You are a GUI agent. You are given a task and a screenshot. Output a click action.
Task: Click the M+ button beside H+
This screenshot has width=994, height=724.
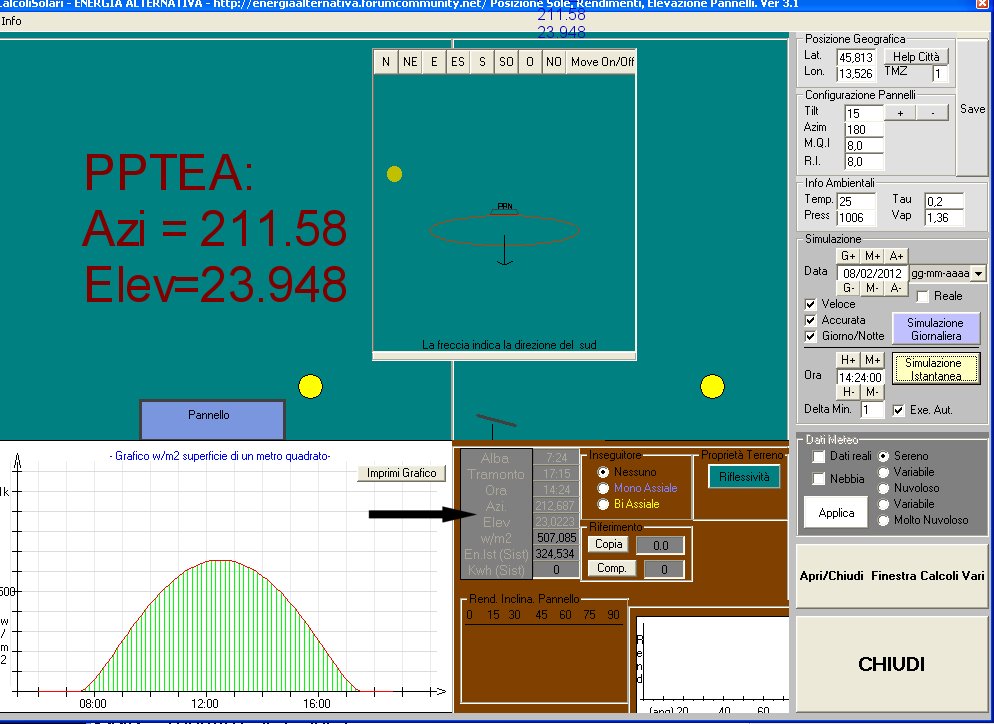(x=872, y=360)
